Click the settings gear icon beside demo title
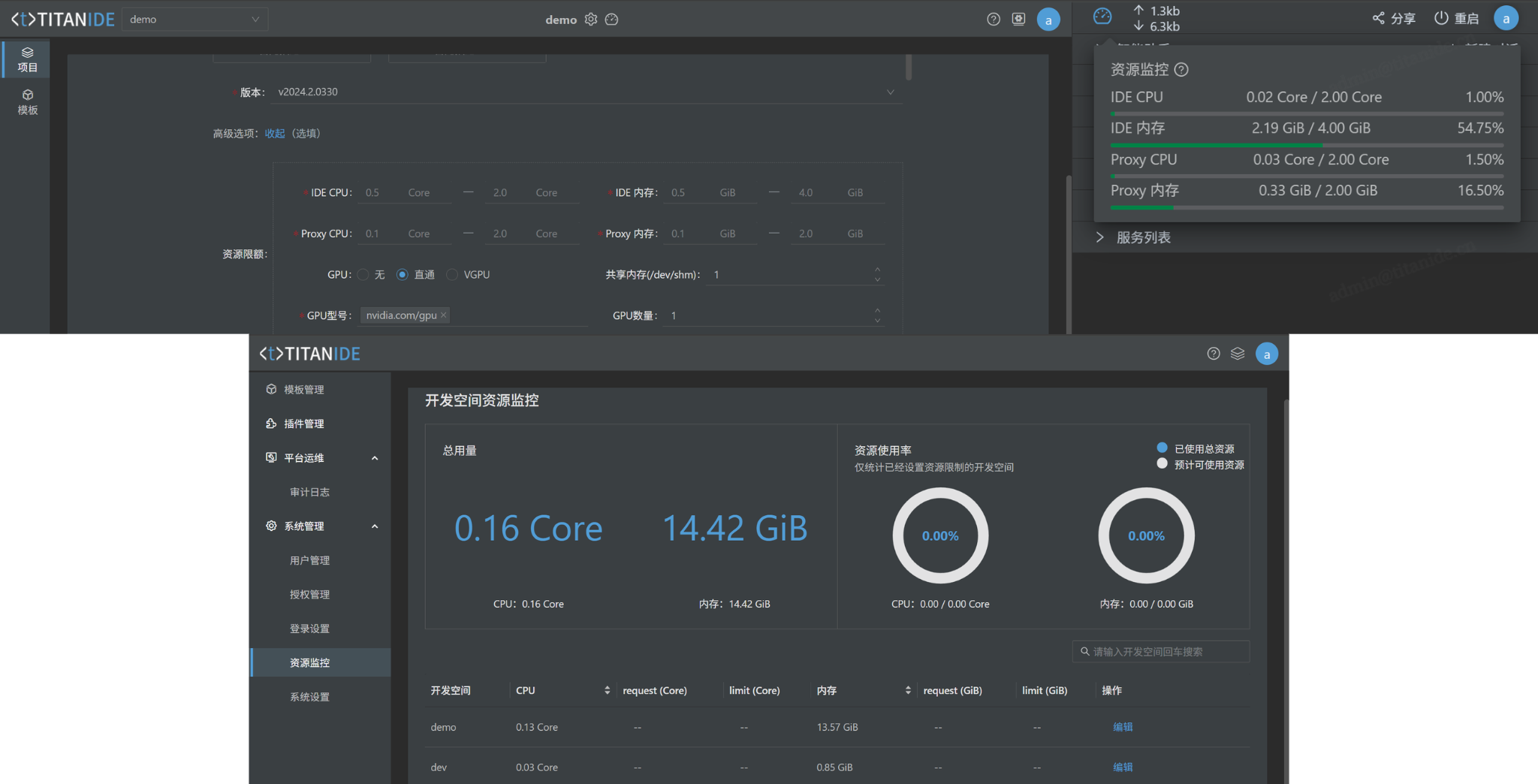Screen dimensions: 1538x784 (x=591, y=20)
